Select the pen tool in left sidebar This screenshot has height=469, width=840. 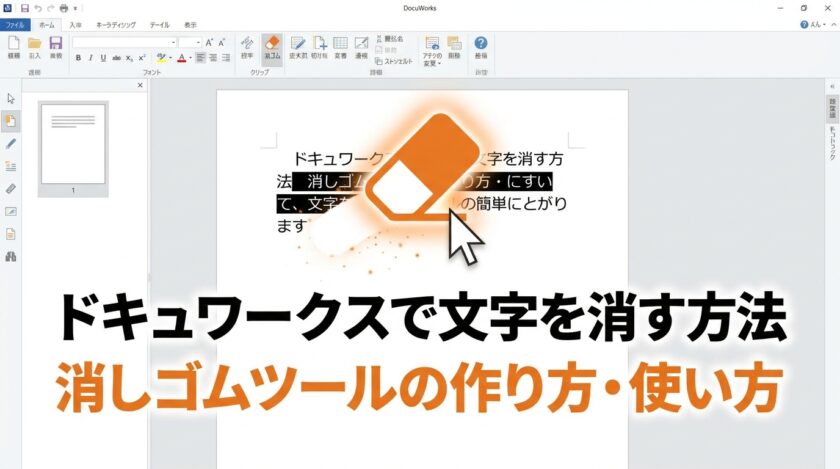11,144
